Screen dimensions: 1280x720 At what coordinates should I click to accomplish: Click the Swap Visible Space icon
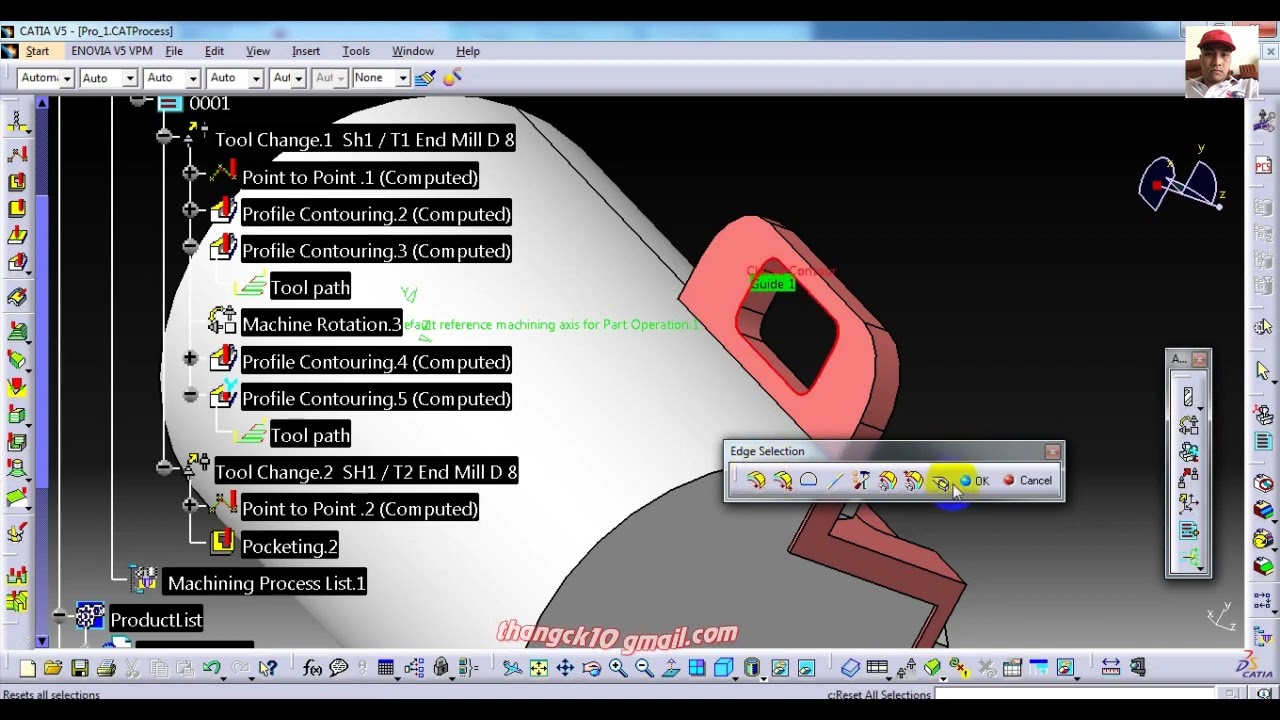[806, 668]
